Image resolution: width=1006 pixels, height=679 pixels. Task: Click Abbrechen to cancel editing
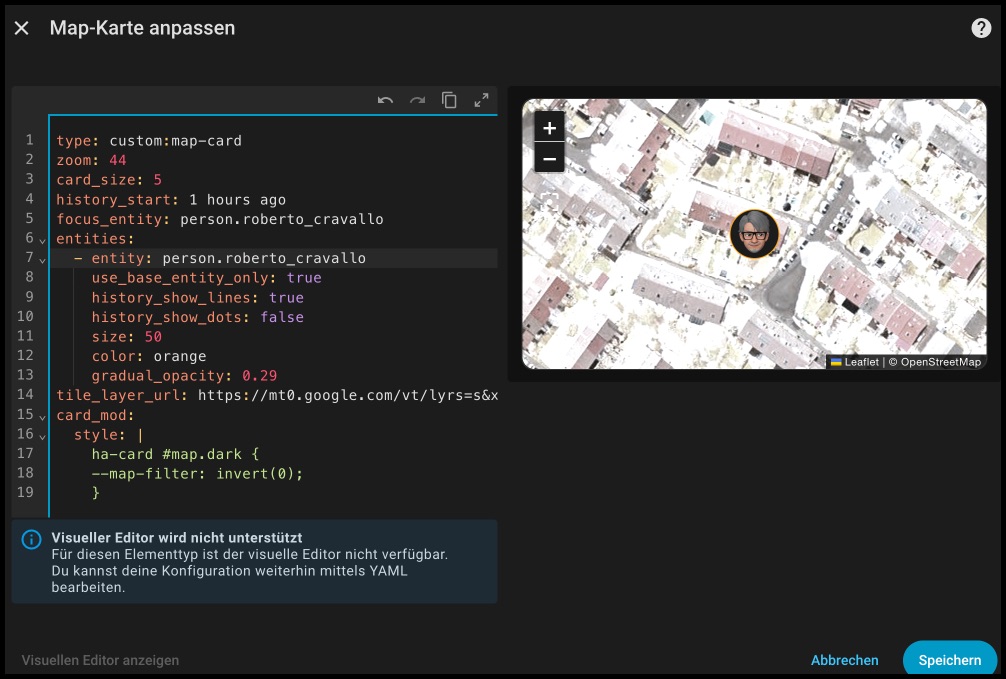click(844, 660)
